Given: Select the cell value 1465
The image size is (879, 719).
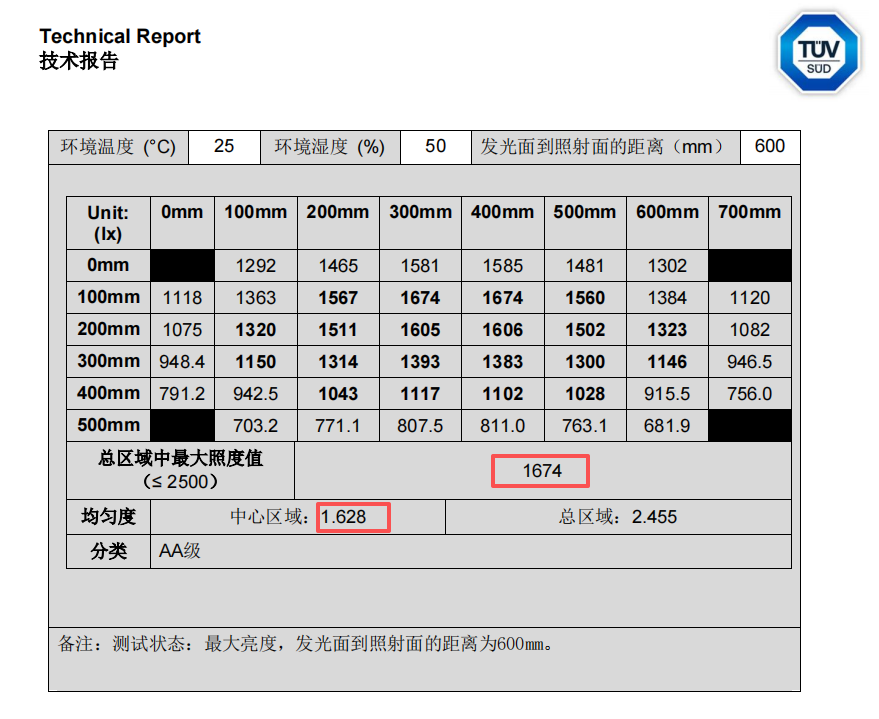Looking at the screenshot, I should [338, 266].
